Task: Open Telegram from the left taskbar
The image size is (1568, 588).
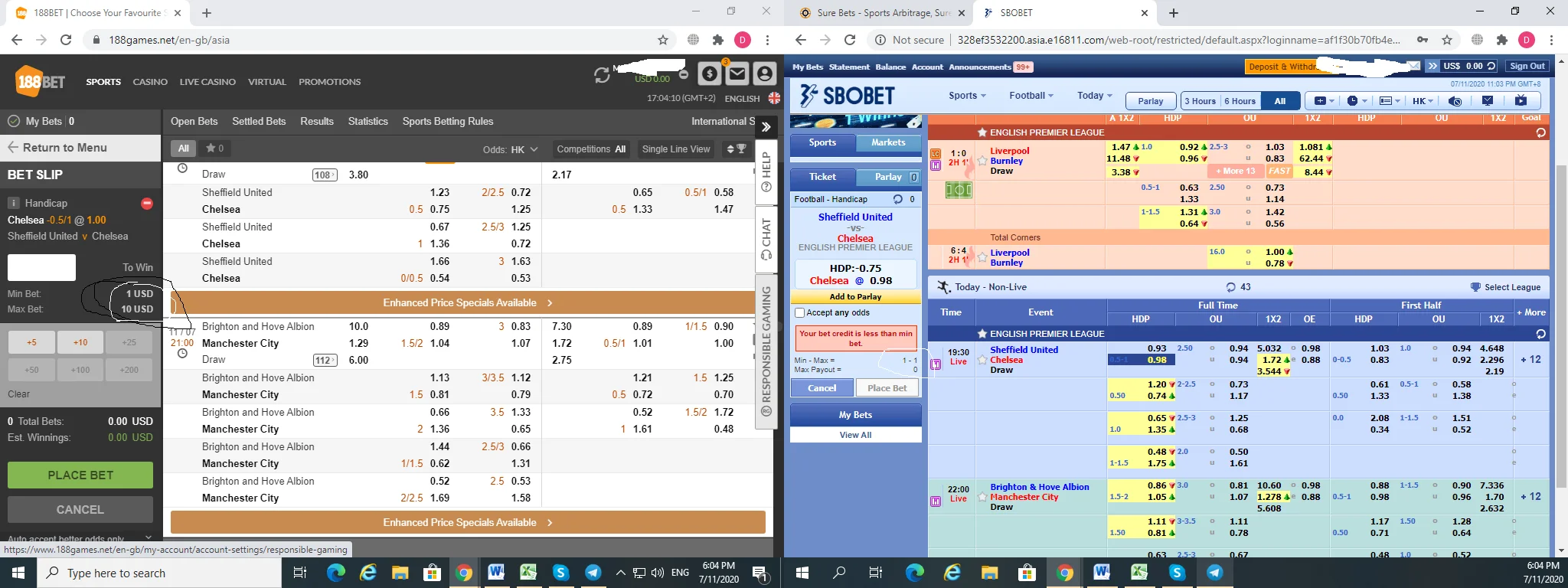Action: click(593, 573)
